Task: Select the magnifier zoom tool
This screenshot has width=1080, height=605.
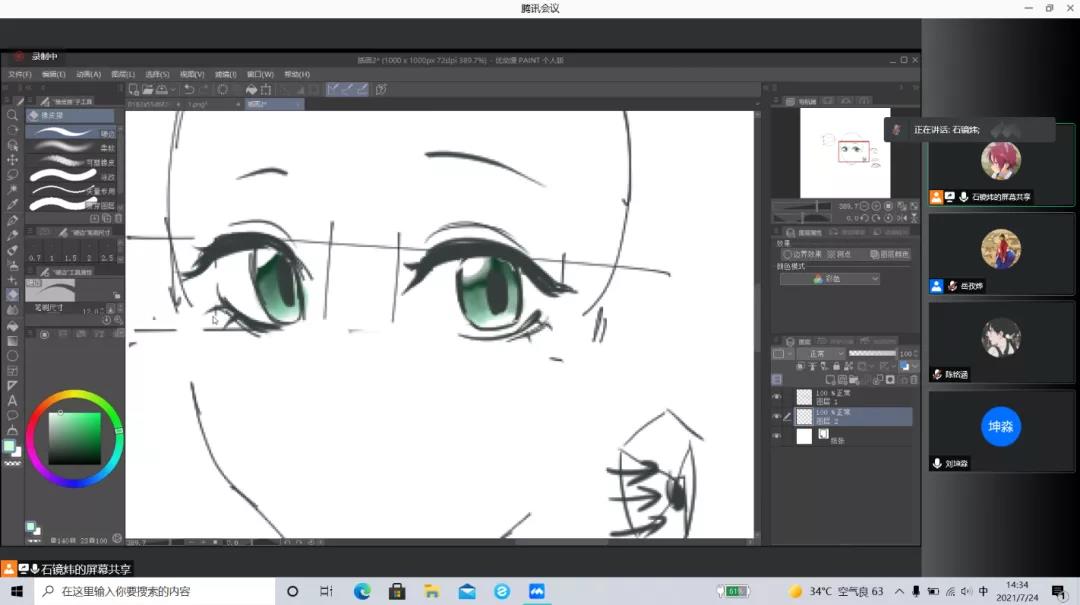Action: [12, 115]
